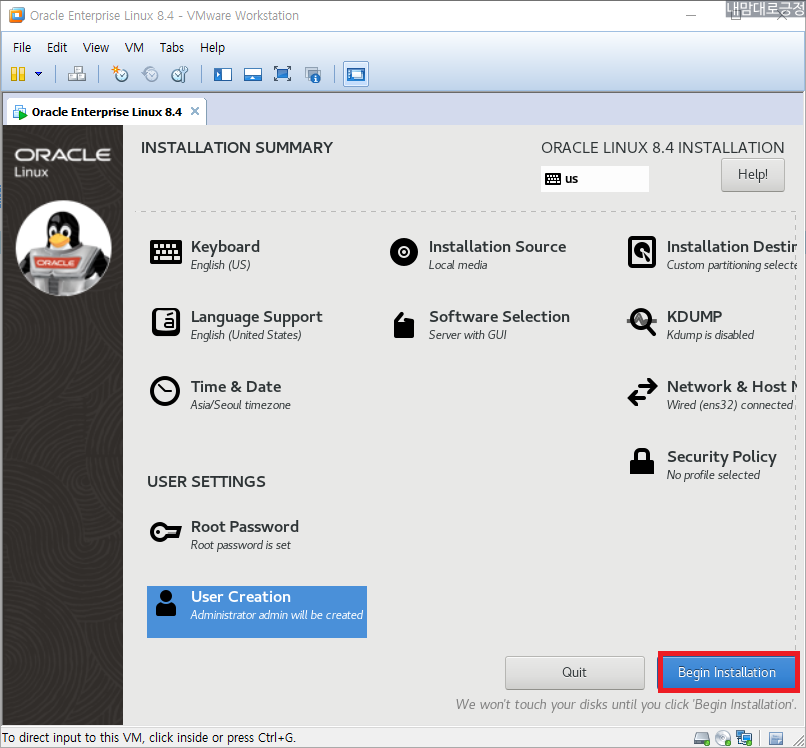Open Time & Date via clock icon
The image size is (806, 748).
(x=165, y=391)
